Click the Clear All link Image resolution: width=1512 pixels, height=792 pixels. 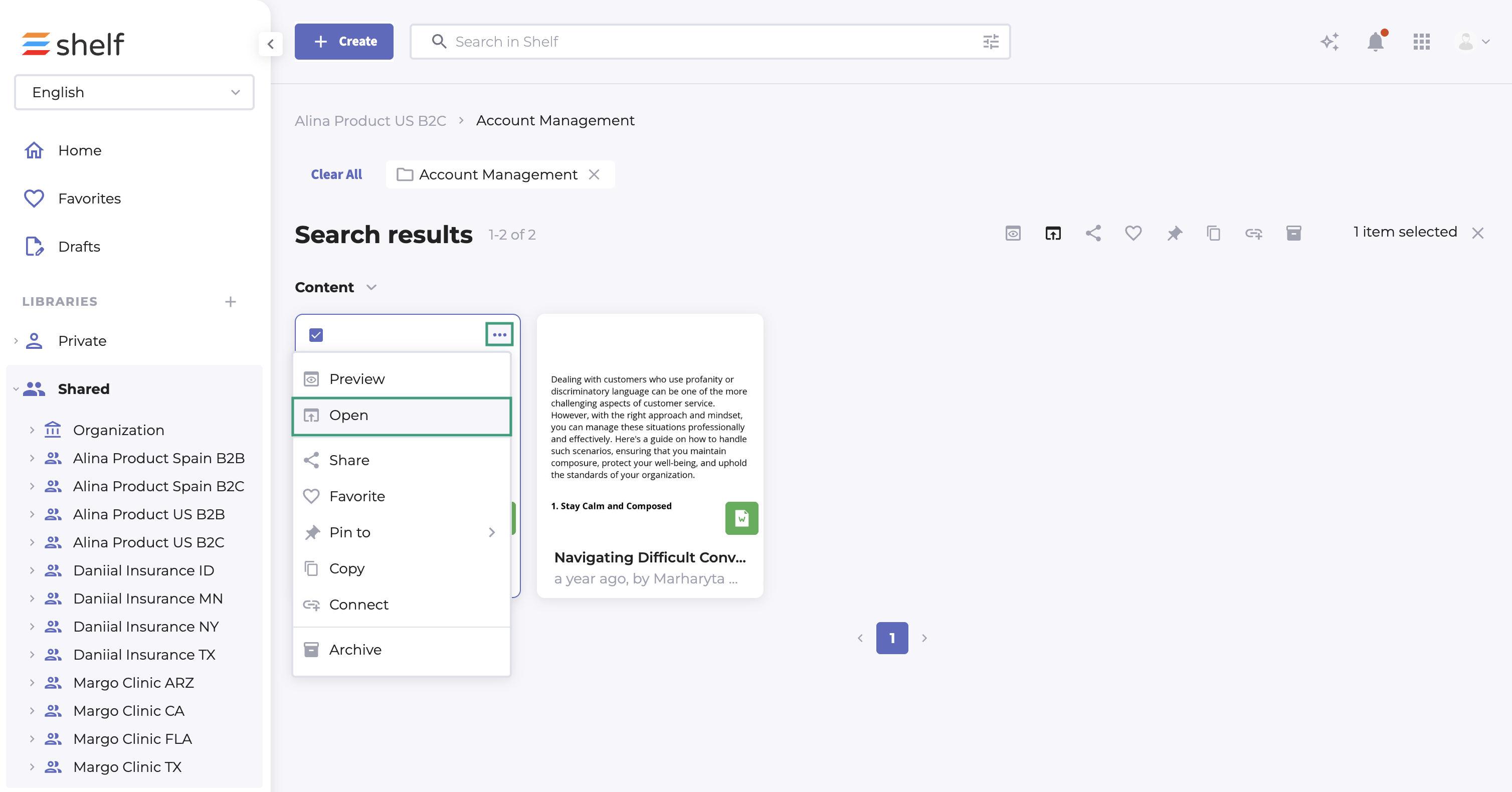336,174
